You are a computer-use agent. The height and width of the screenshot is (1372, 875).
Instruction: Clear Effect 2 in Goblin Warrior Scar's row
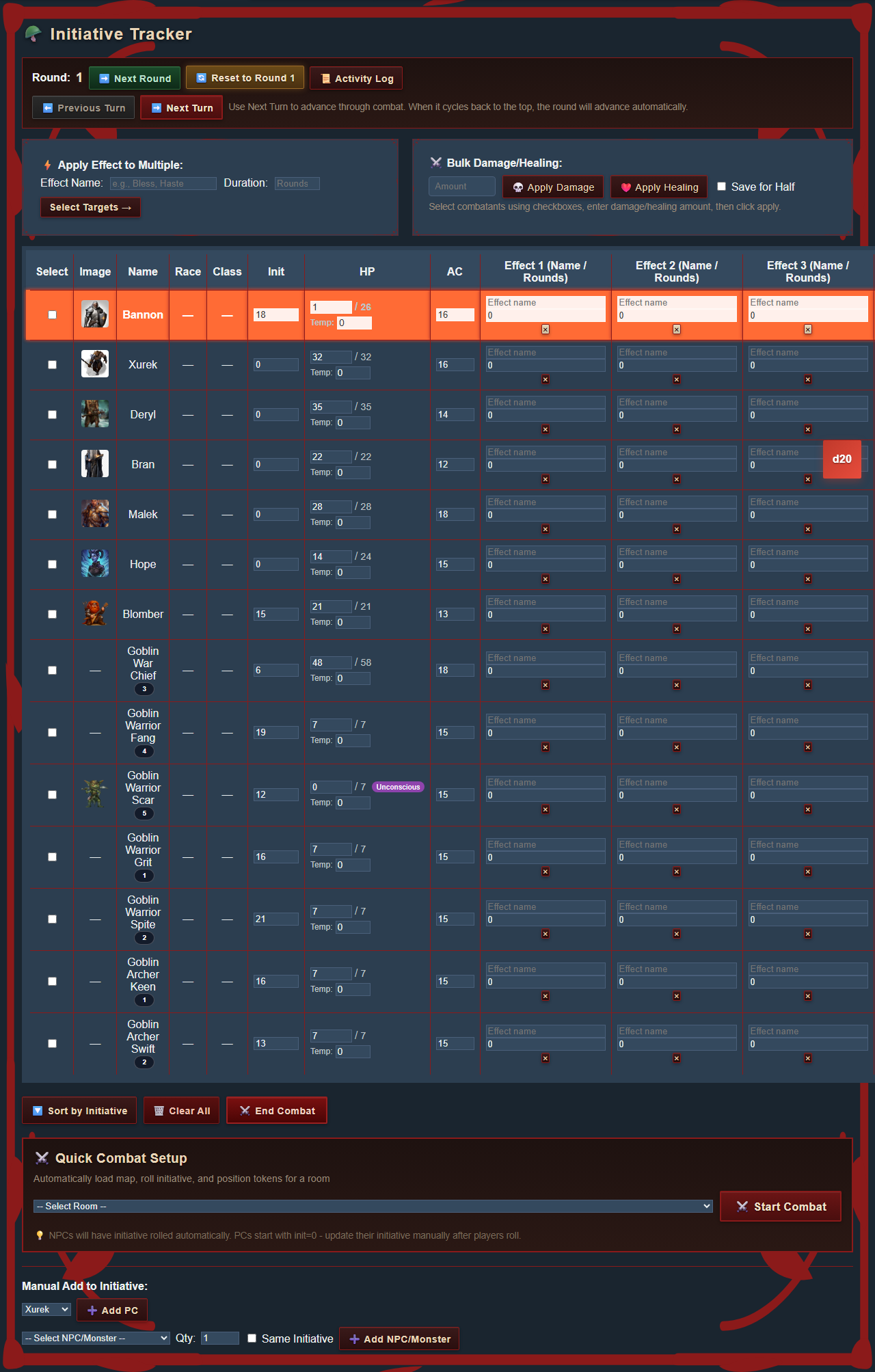click(x=677, y=809)
